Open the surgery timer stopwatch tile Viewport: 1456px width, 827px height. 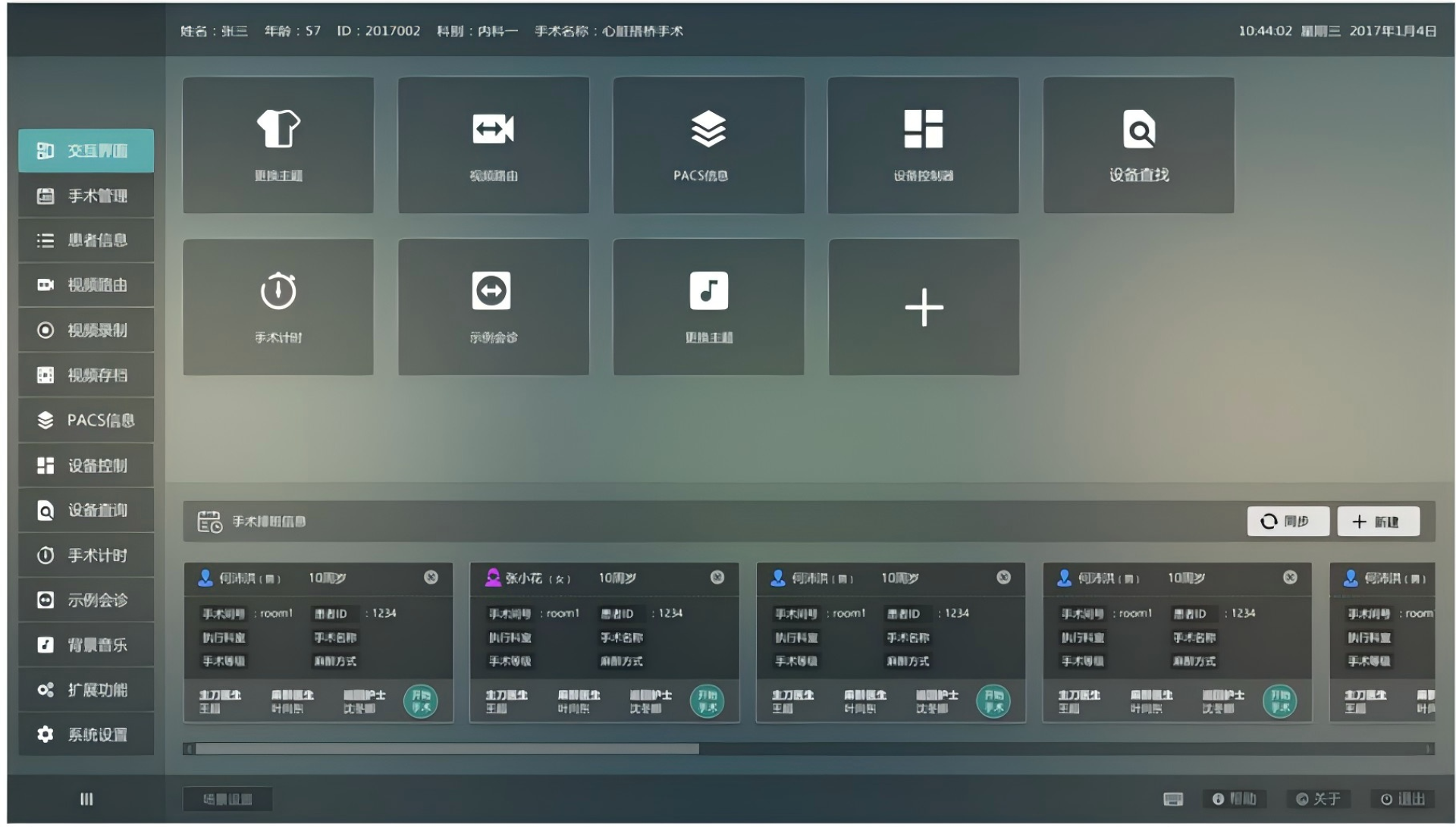[x=278, y=307]
